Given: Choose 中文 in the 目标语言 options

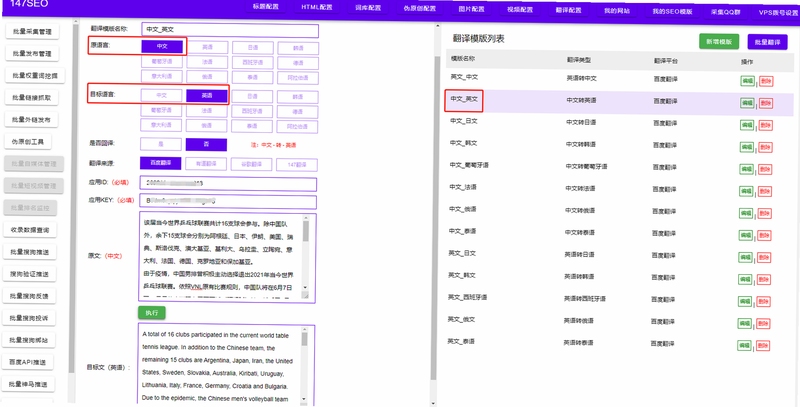Looking at the screenshot, I should point(161,95).
